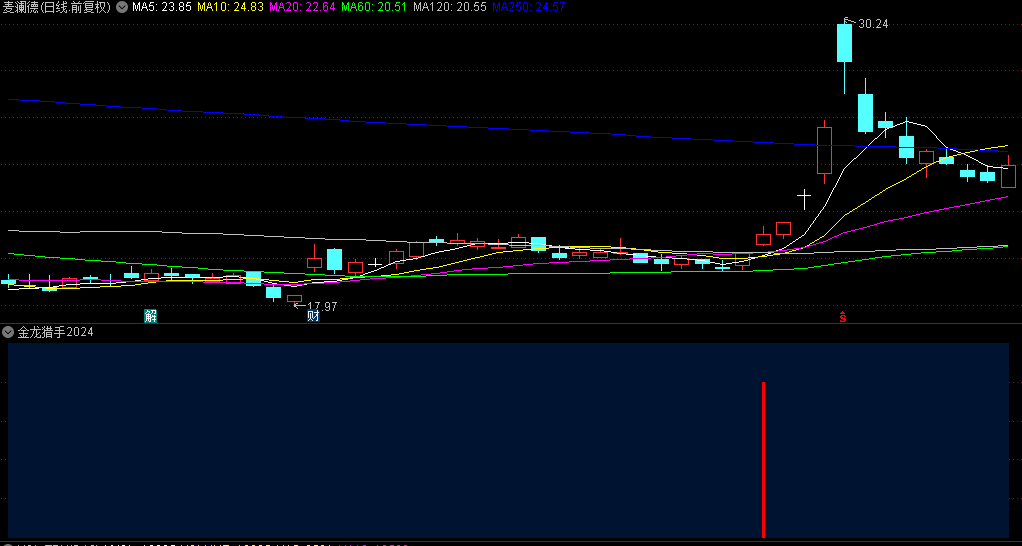Open the dropdown arrow next to 麦澜德 chart title

122,7
